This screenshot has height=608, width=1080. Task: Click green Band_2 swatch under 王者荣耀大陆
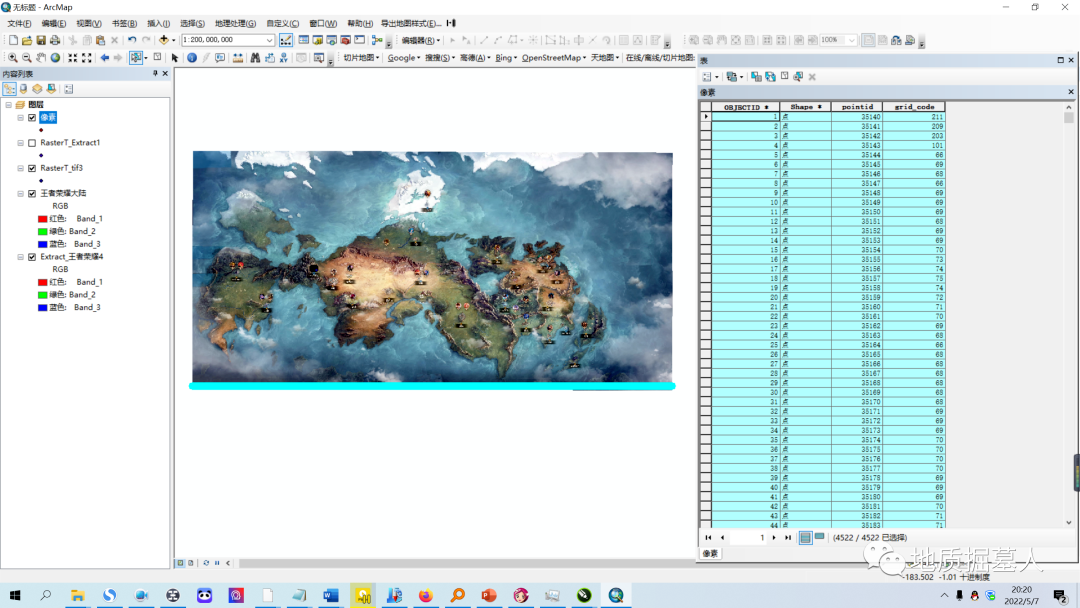(43, 231)
